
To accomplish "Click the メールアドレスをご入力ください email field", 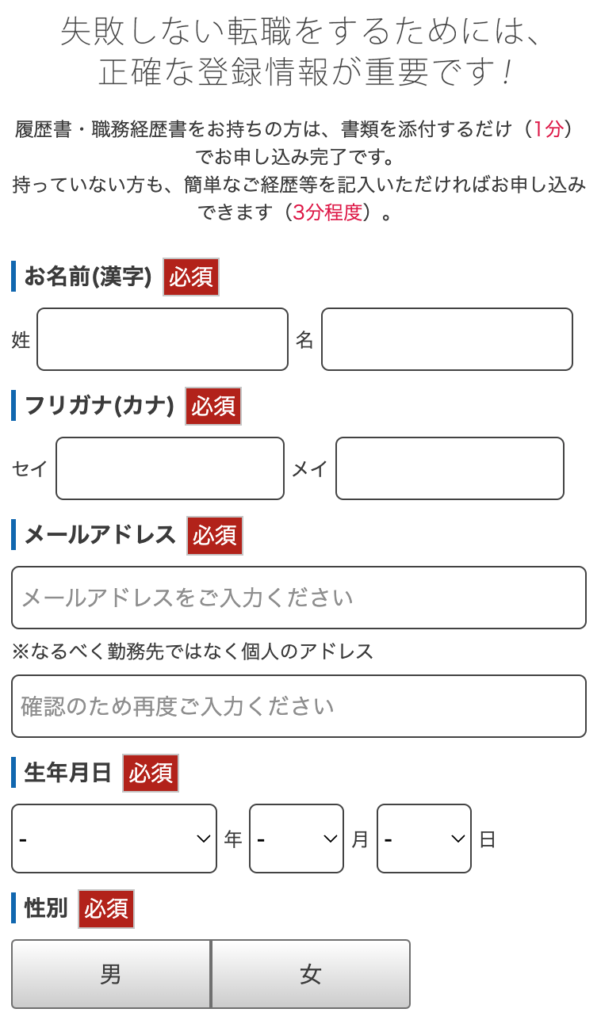I will click(x=298, y=598).
